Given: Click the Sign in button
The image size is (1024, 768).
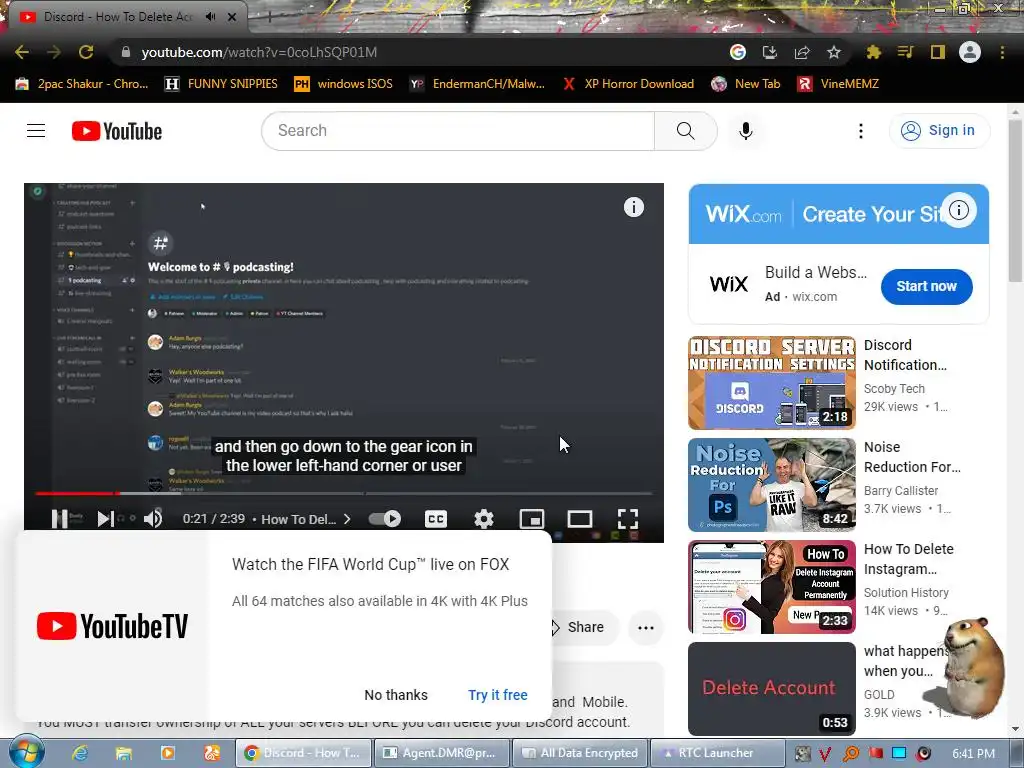Looking at the screenshot, I should [x=938, y=131].
